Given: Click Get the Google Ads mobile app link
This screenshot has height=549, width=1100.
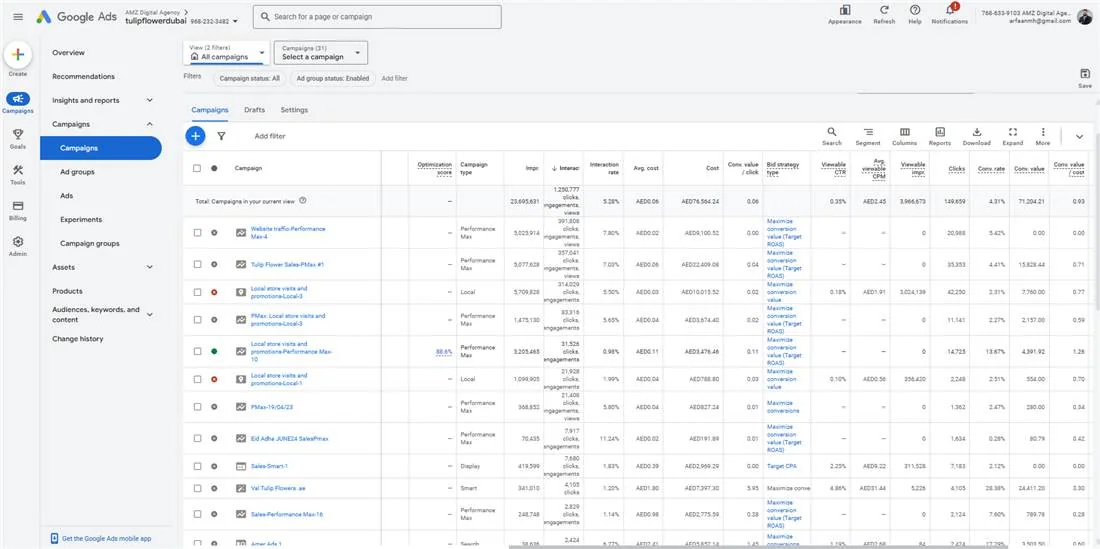Looking at the screenshot, I should click(107, 538).
